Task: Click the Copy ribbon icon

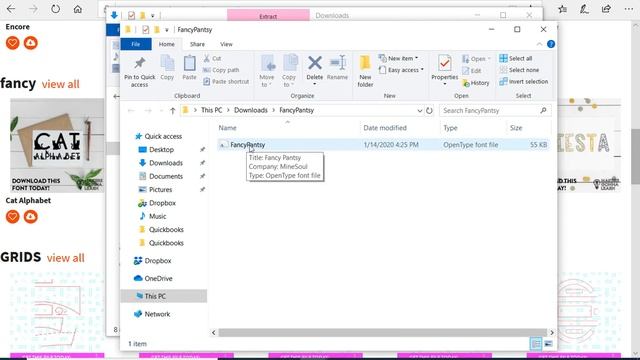Action: (167, 68)
